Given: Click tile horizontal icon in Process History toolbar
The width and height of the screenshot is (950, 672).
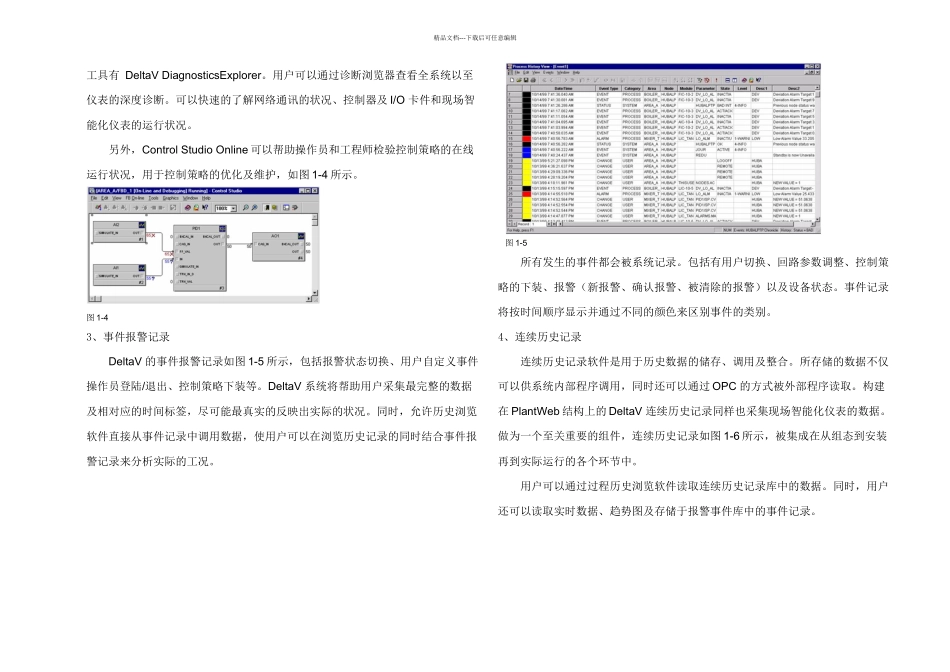Looking at the screenshot, I should tap(728, 80).
